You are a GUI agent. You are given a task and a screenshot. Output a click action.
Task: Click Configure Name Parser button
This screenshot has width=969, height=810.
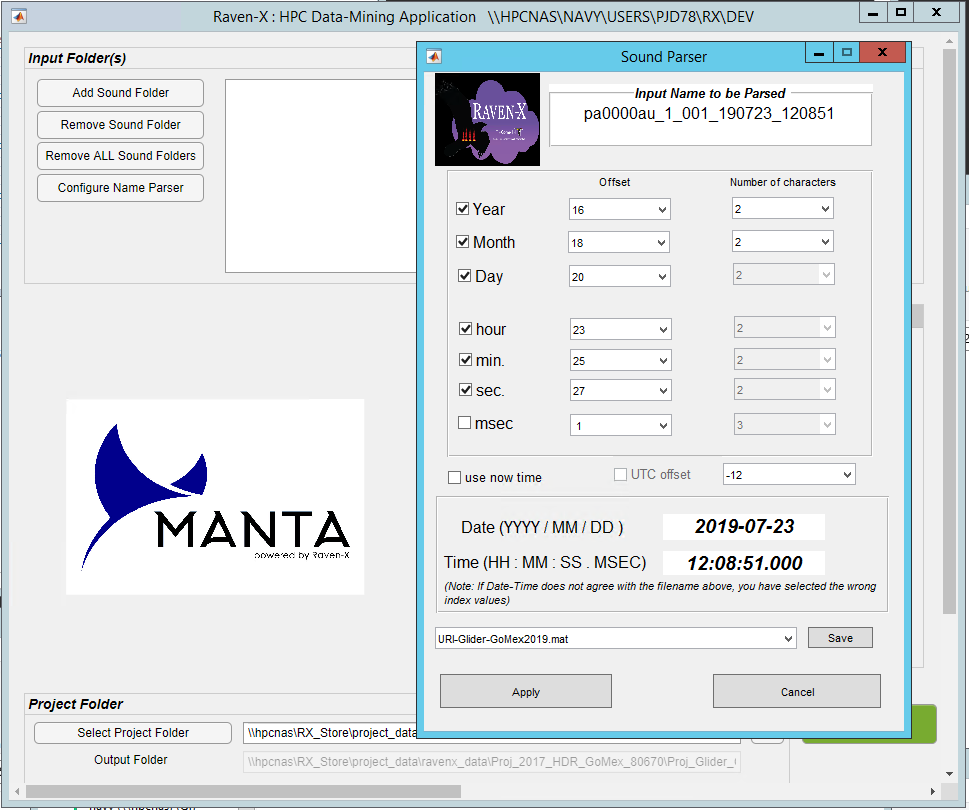pyautogui.click(x=121, y=188)
